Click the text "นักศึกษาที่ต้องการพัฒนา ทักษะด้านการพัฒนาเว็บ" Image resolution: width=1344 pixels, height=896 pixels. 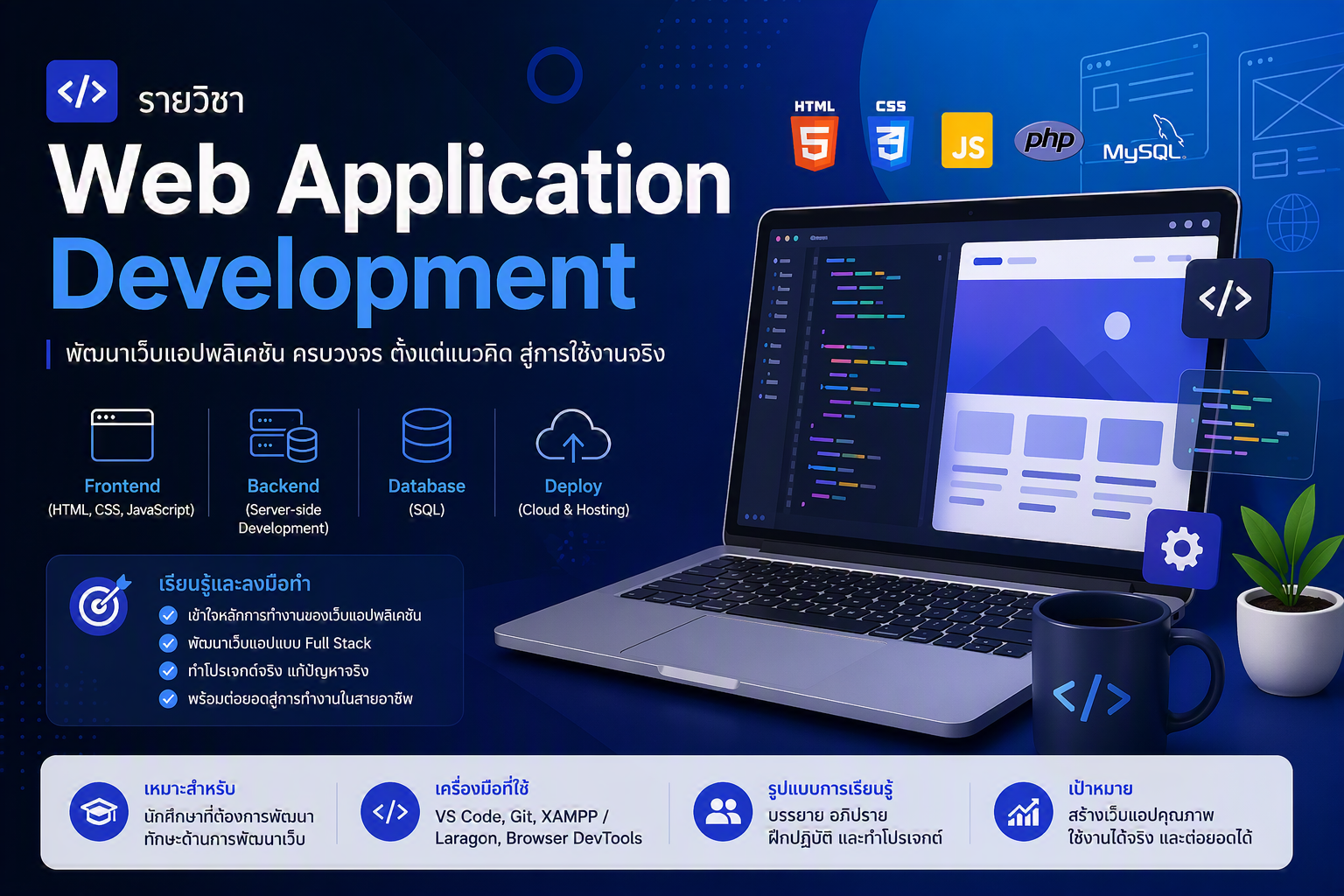[229, 828]
